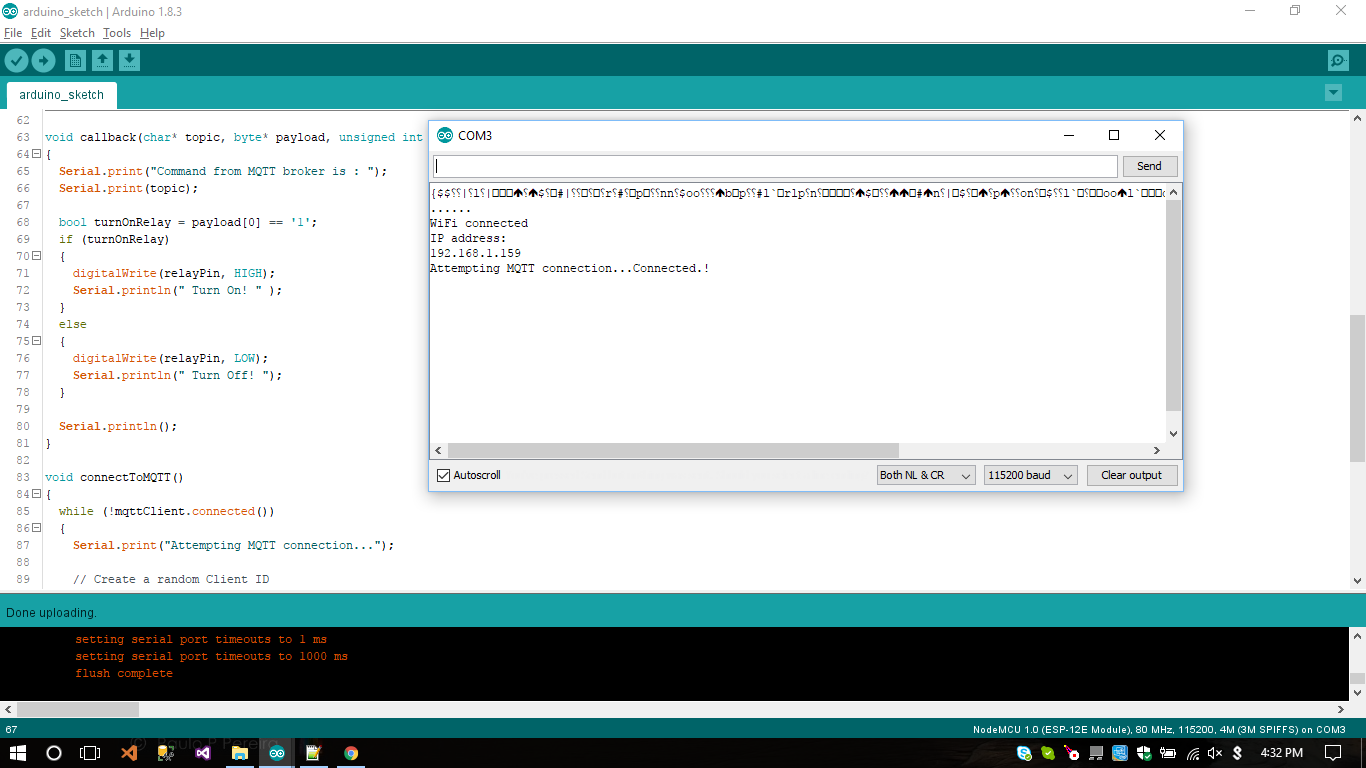This screenshot has height=768, width=1366.
Task: Click the Verify (checkmark) button
Action: [15, 60]
